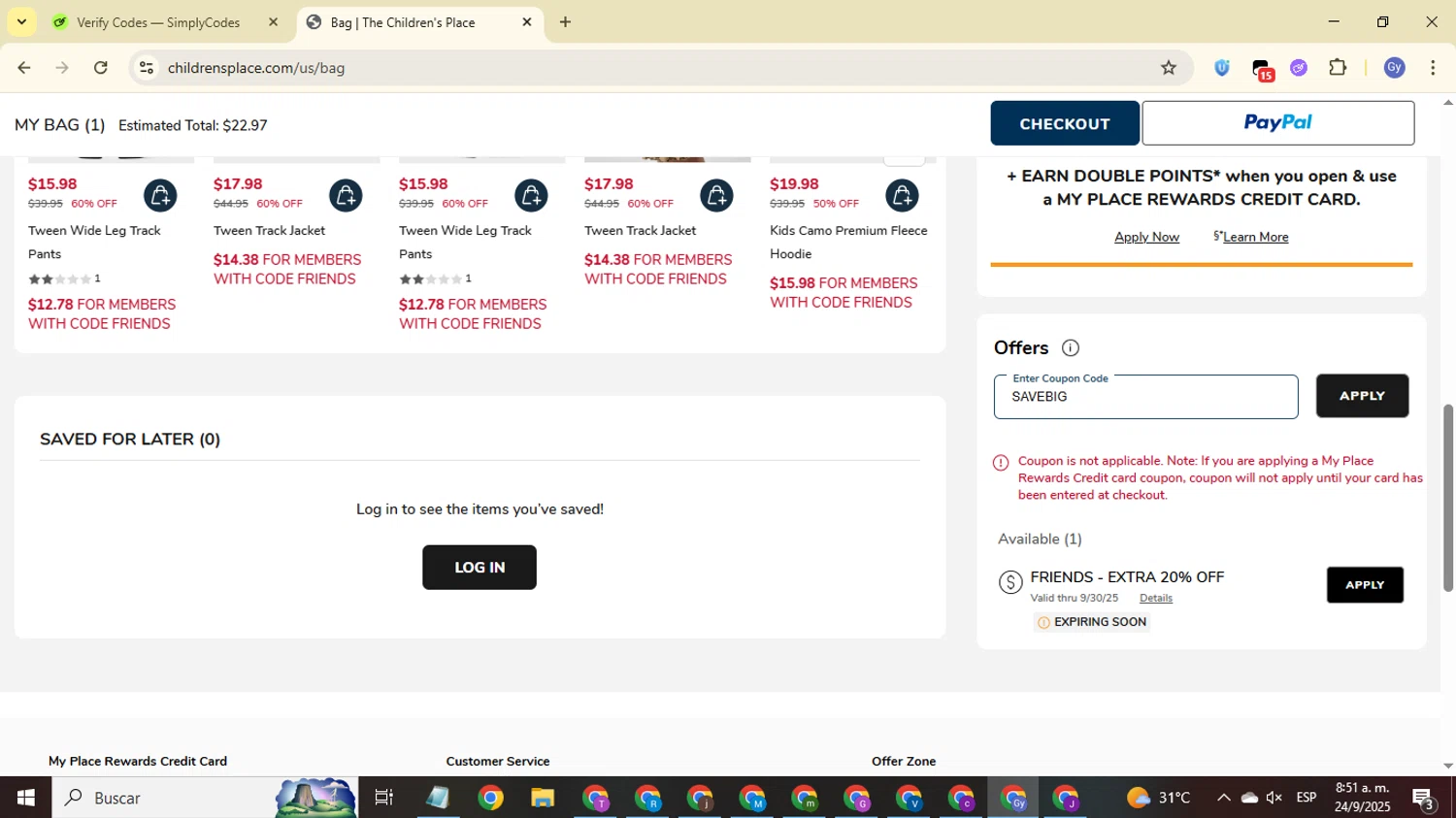Click the ESP language indicator
This screenshot has height=818, width=1456.
pyautogui.click(x=1307, y=798)
